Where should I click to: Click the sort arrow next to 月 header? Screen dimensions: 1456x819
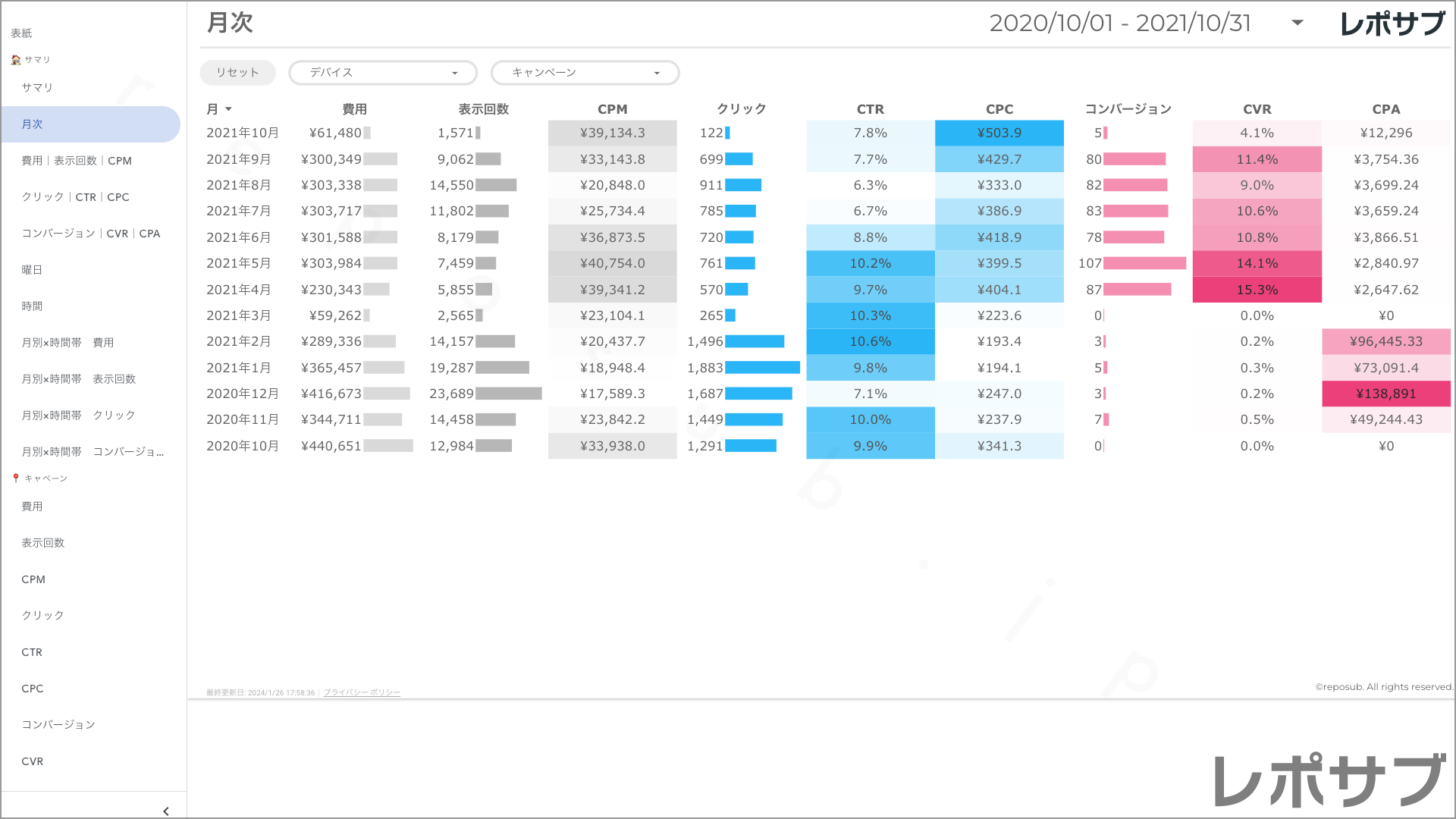click(x=228, y=109)
